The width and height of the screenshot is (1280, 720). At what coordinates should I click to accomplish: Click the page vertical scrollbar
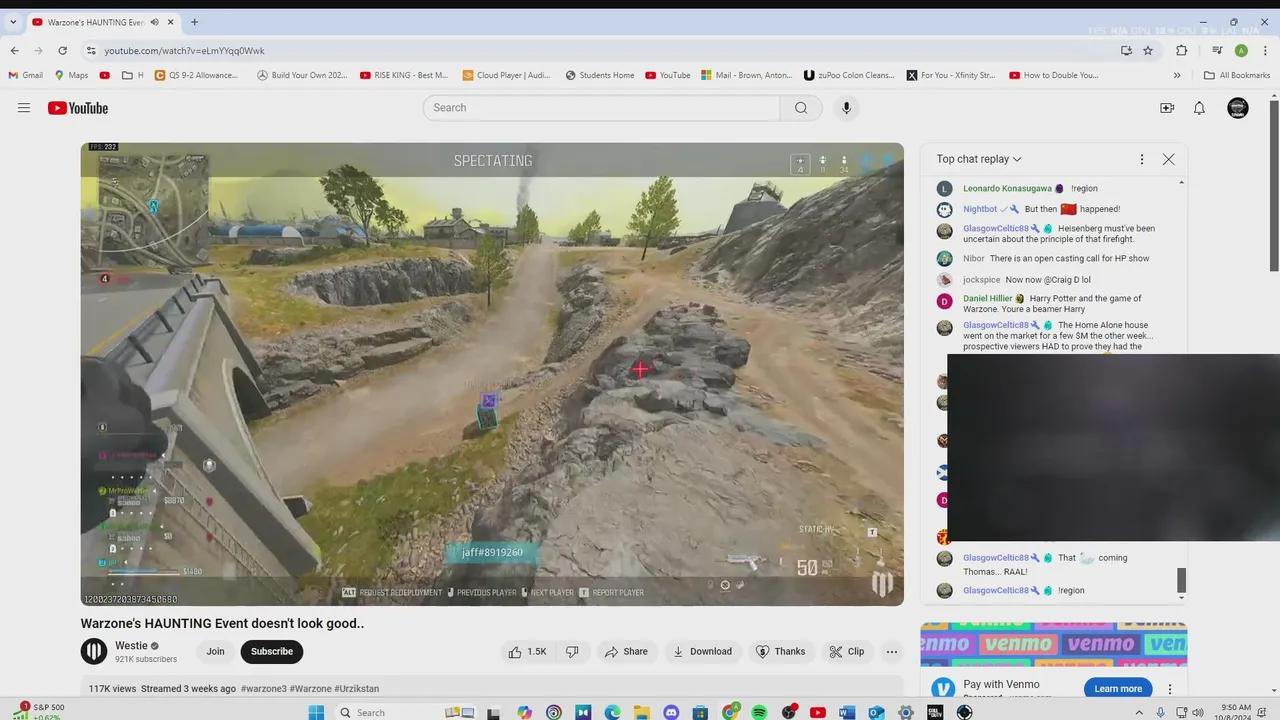pyautogui.click(x=1274, y=185)
